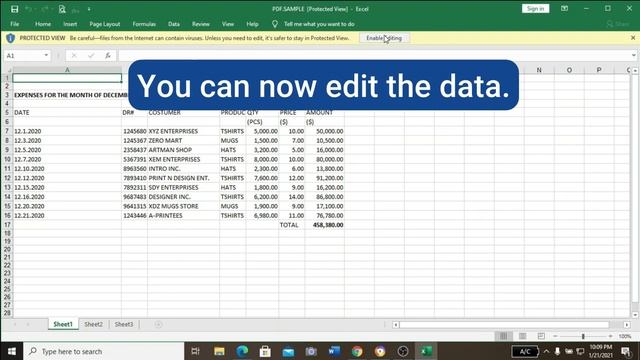Image resolution: width=640 pixels, height=360 pixels.
Task: Switch to the Home ribbon tab
Action: click(43, 24)
